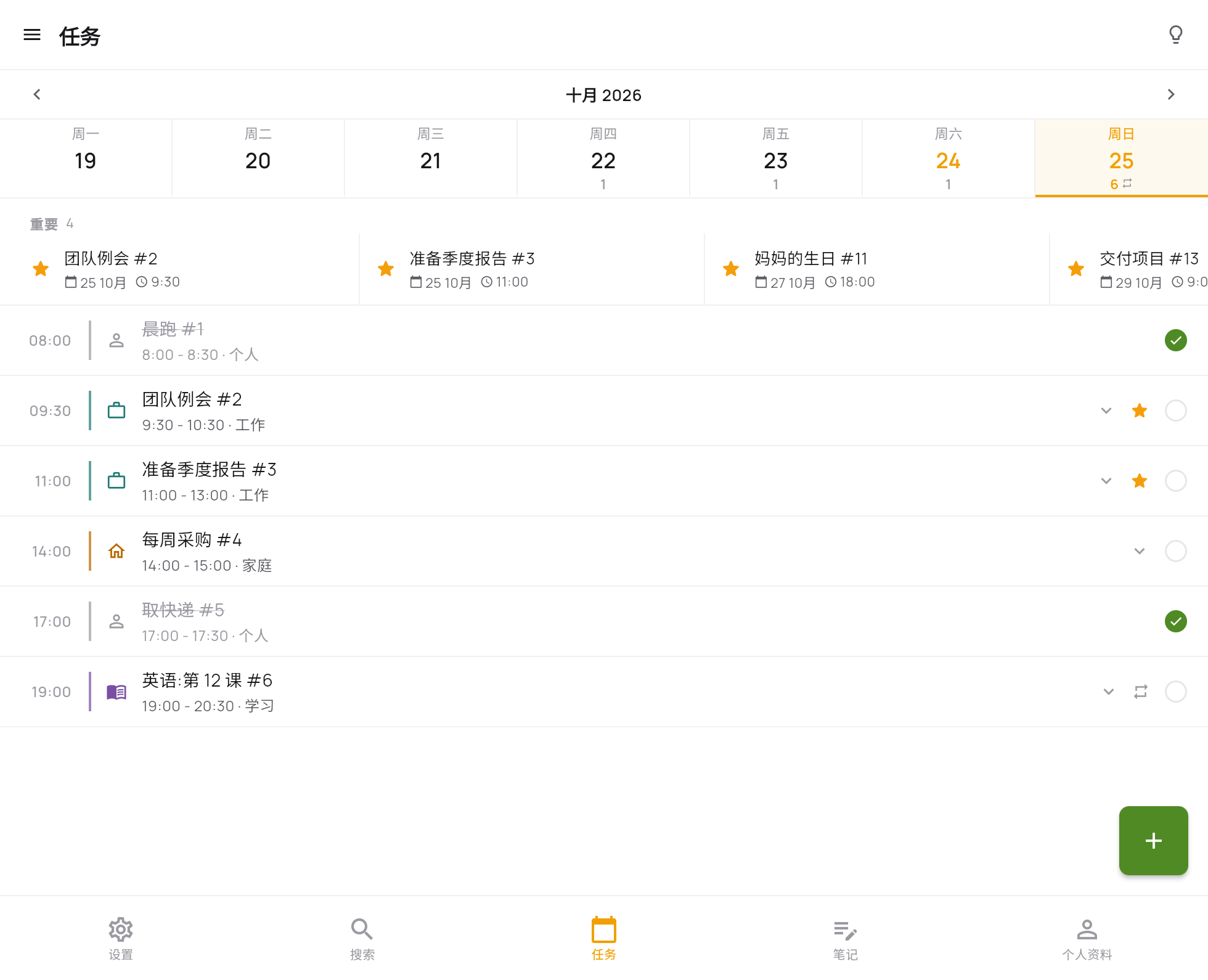This screenshot has width=1208, height=980.
Task: Open 笔记 notes tab
Action: tap(846, 938)
